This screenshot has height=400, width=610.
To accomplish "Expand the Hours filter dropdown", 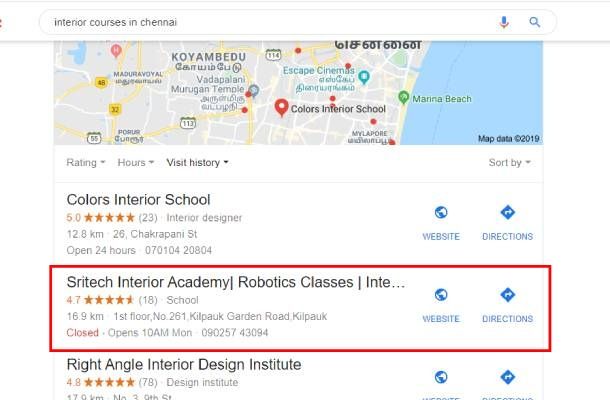I will click(135, 162).
